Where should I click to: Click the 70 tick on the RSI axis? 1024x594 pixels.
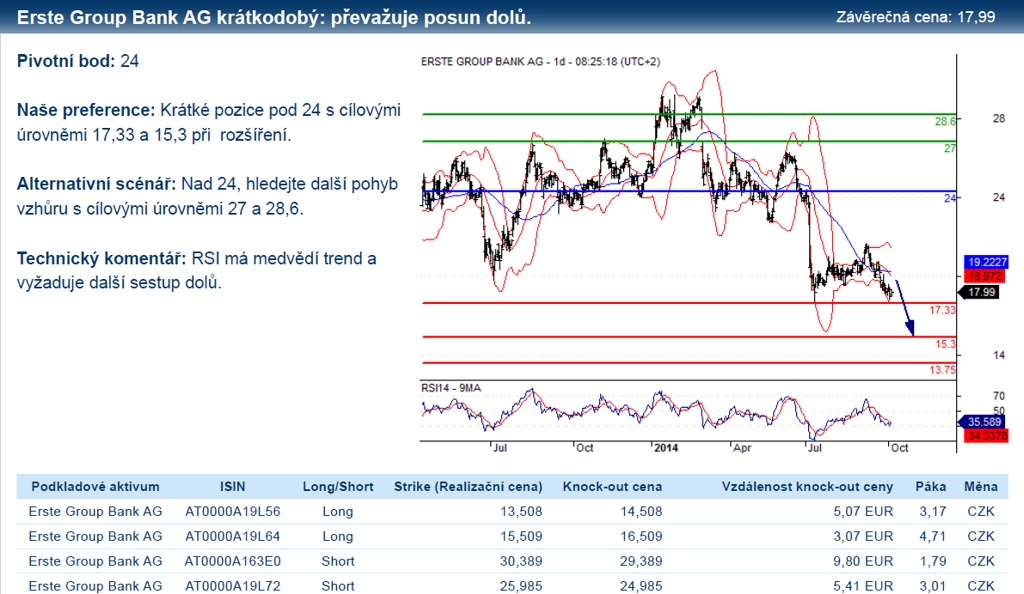click(999, 396)
